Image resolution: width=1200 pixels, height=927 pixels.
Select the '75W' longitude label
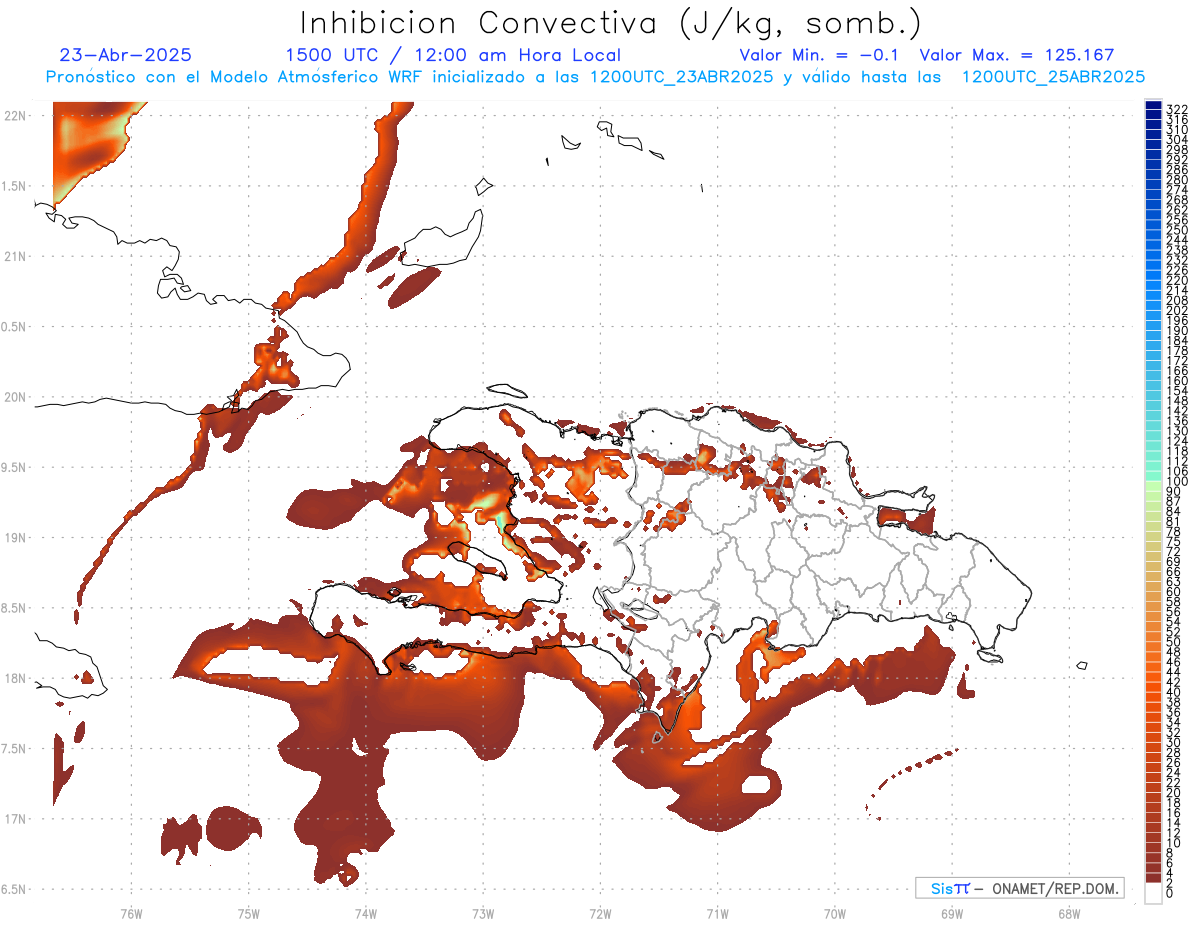248,913
